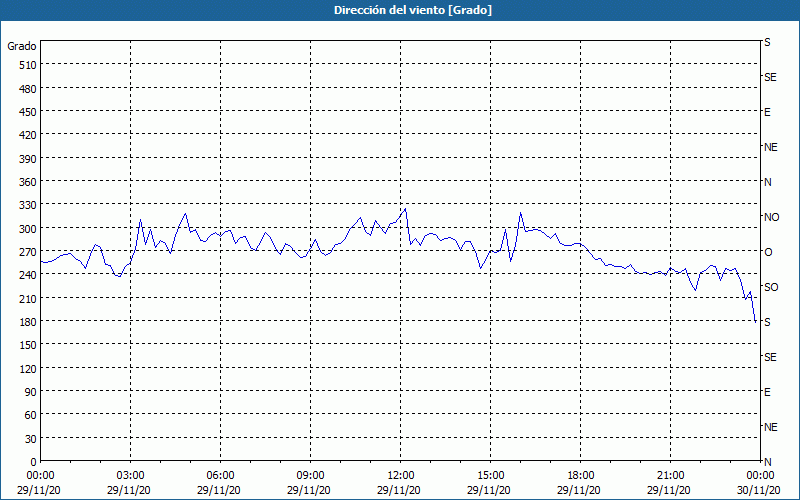Select the 09:00 time axis label
Screen dimensions: 800x500
tap(310, 476)
